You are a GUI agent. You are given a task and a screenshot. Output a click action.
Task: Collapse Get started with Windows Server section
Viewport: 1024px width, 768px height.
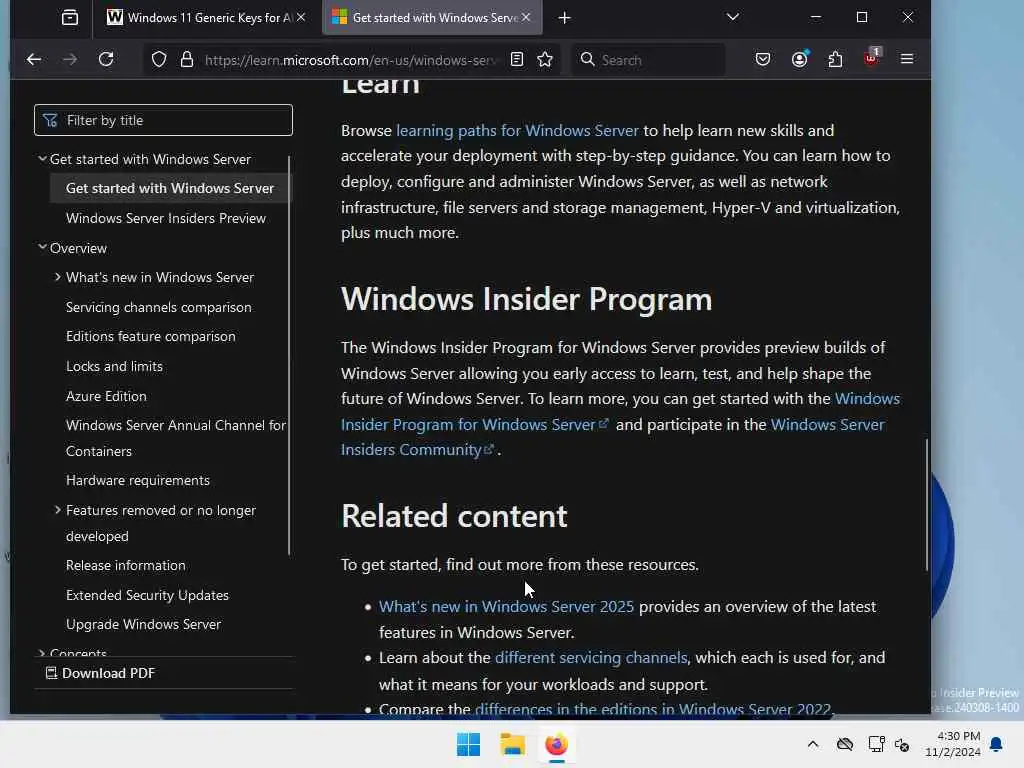pos(42,159)
